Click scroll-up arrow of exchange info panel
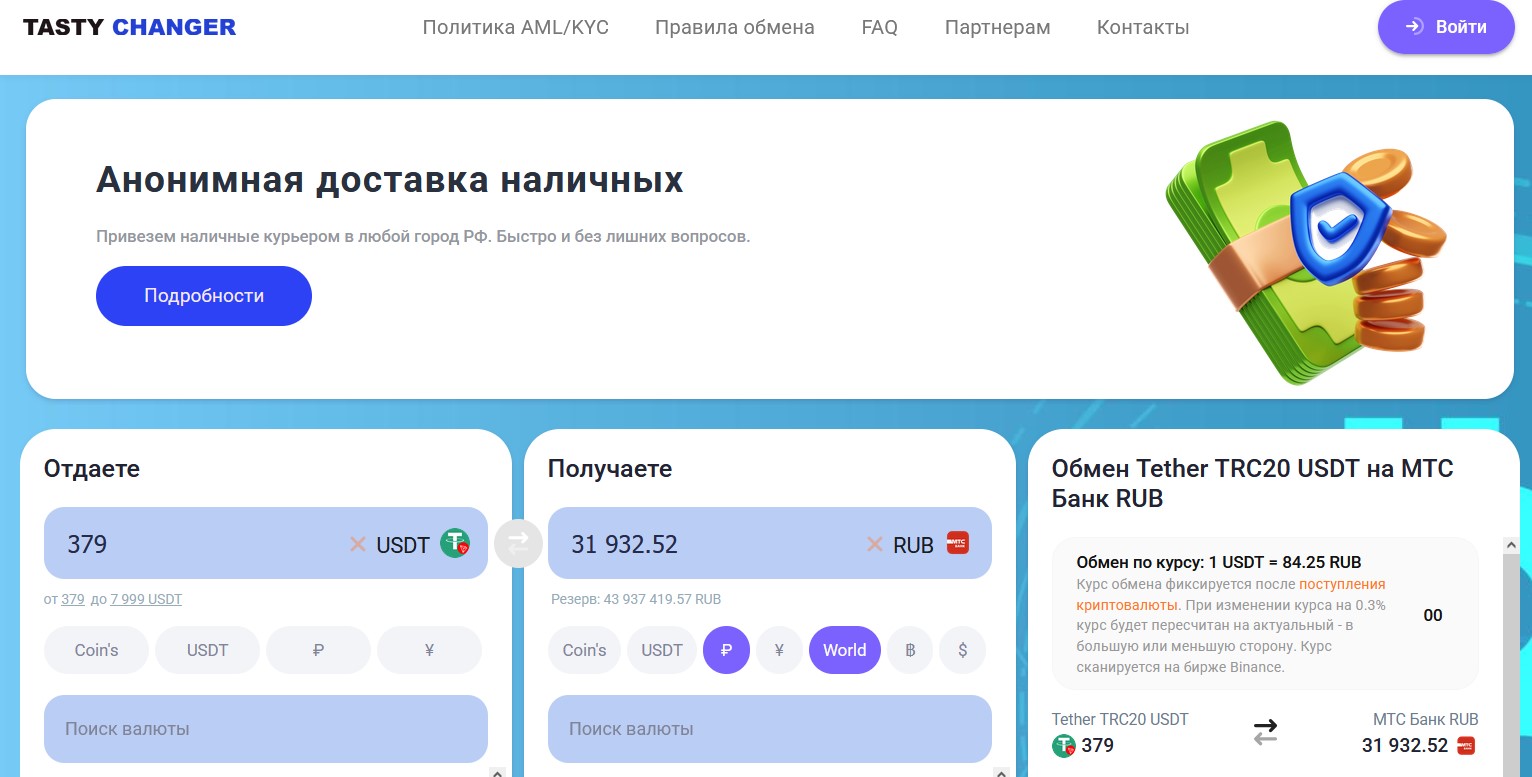This screenshot has width=1532, height=777. [1511, 545]
